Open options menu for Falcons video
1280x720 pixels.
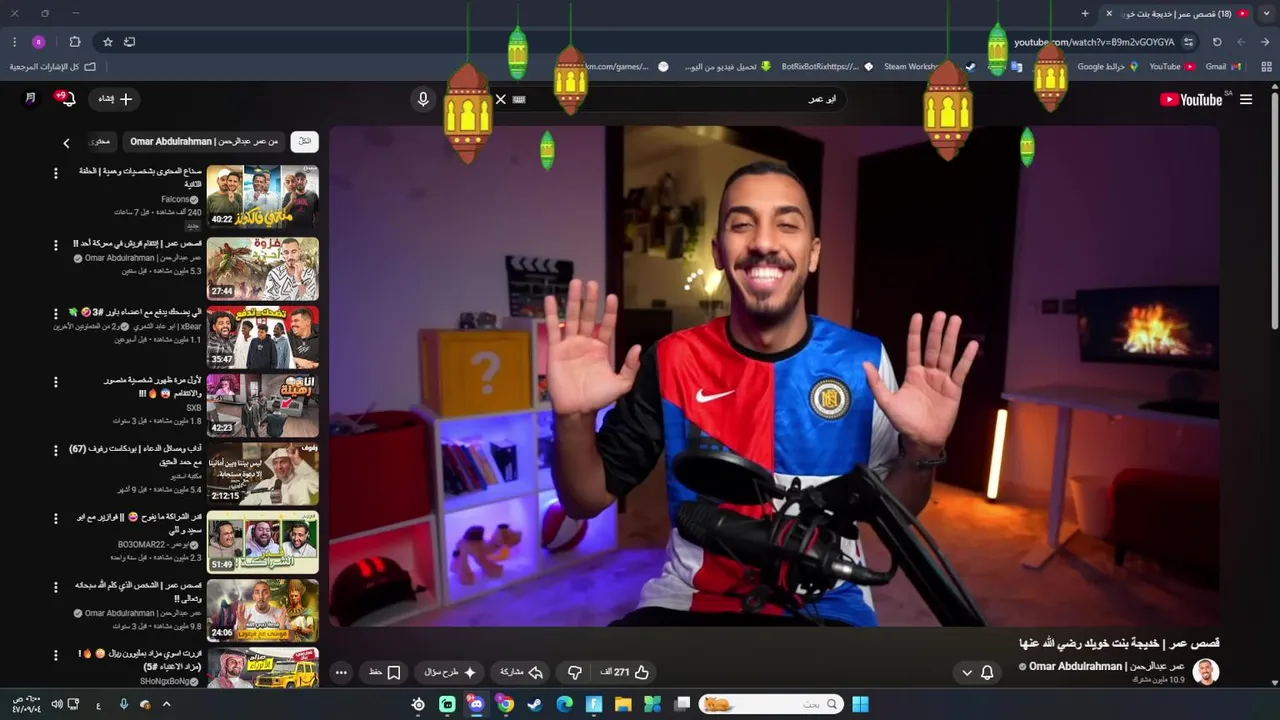pyautogui.click(x=56, y=173)
